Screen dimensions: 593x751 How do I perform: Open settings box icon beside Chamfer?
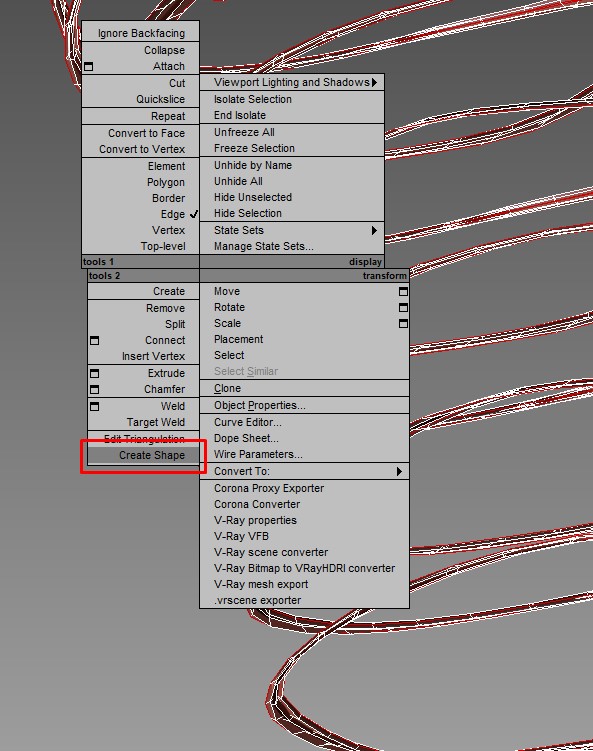(94, 389)
